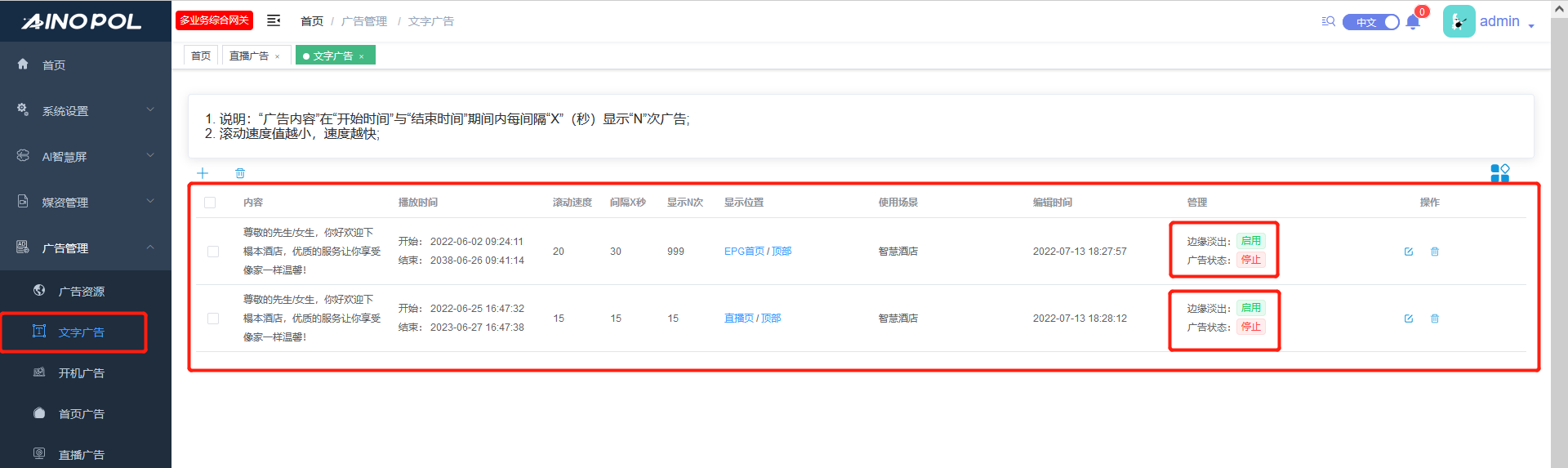Screen dimensions: 1568x468
Task: Click the page vertical scrollbar
Action: pos(1558,245)
